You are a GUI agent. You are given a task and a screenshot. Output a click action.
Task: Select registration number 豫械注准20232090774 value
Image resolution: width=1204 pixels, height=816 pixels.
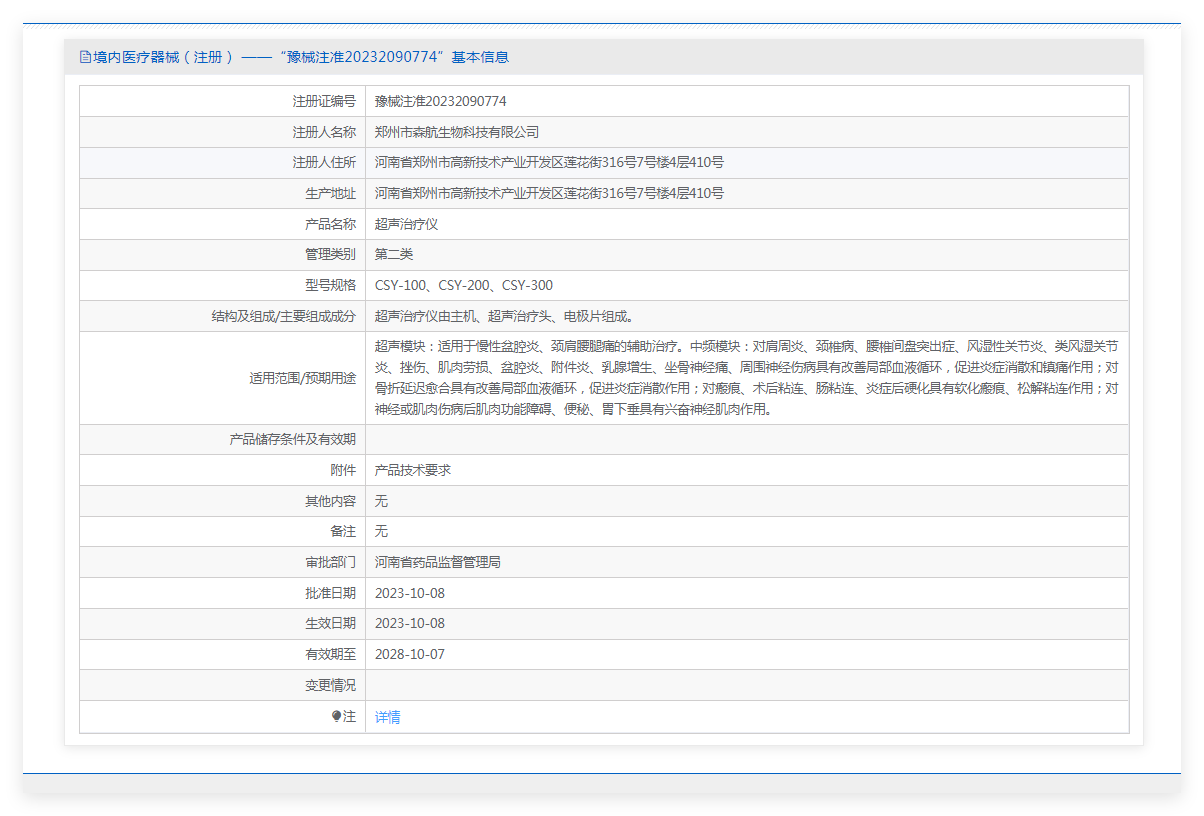[x=441, y=101]
